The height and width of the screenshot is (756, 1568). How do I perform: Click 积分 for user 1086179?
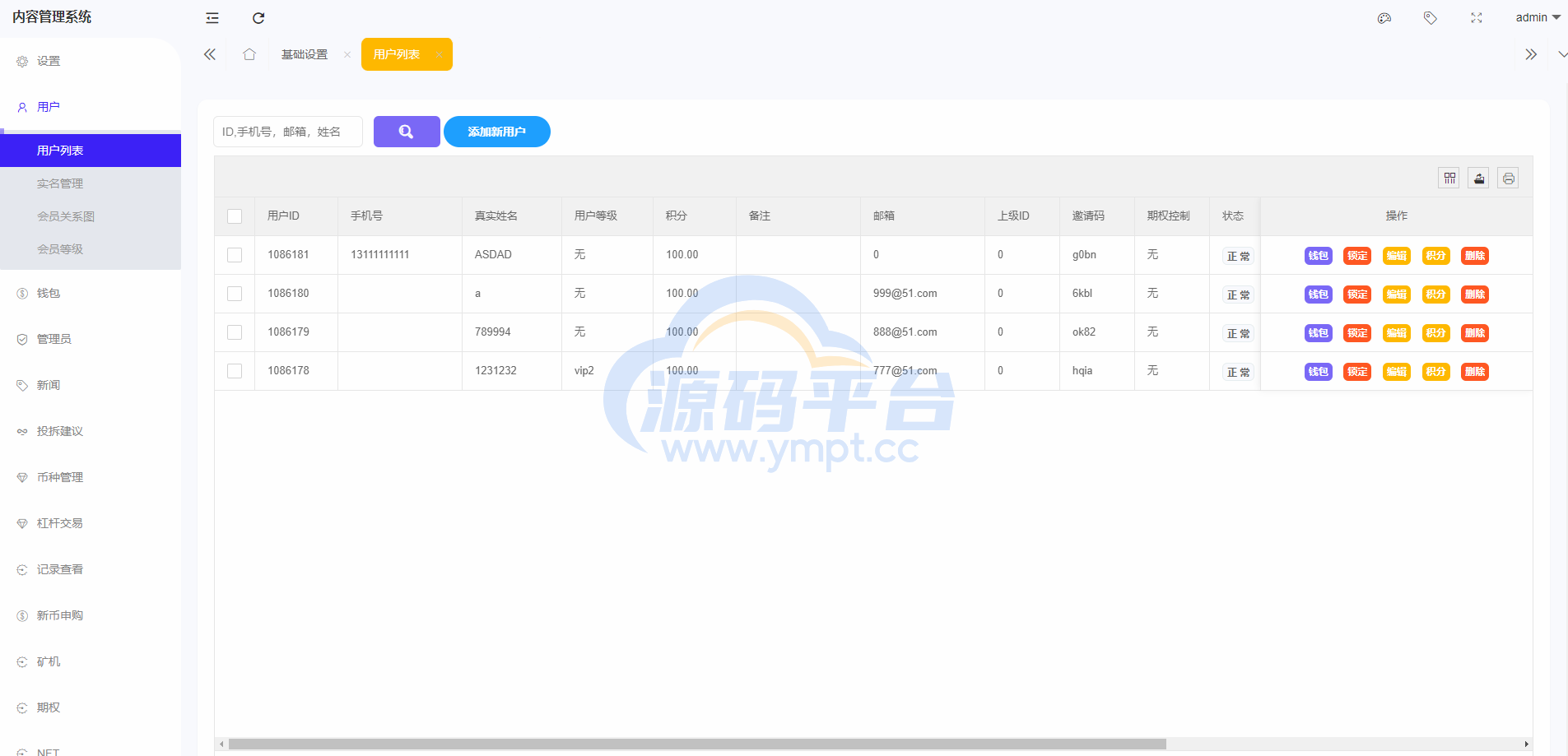[1436, 333]
